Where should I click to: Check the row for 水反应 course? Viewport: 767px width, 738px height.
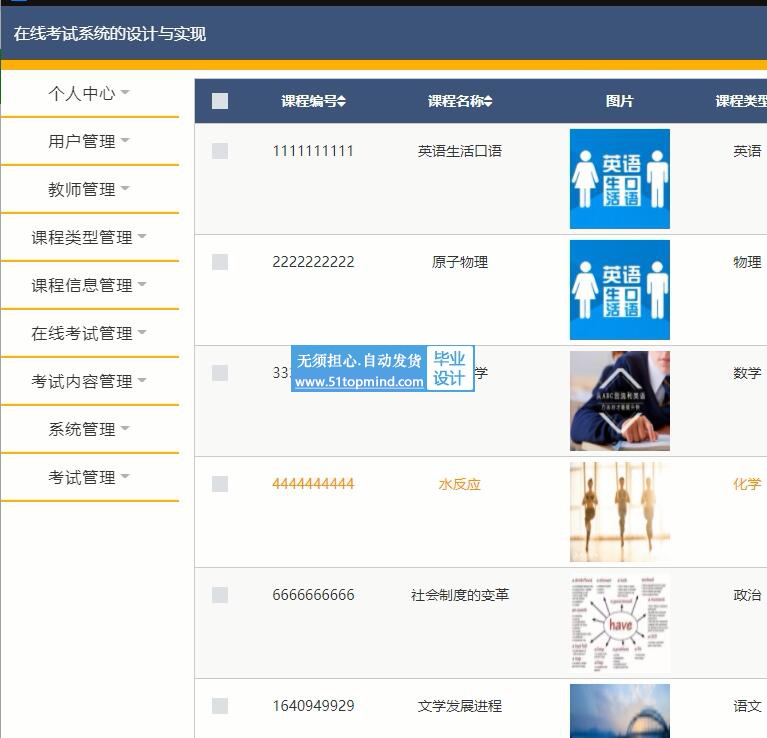(x=220, y=484)
